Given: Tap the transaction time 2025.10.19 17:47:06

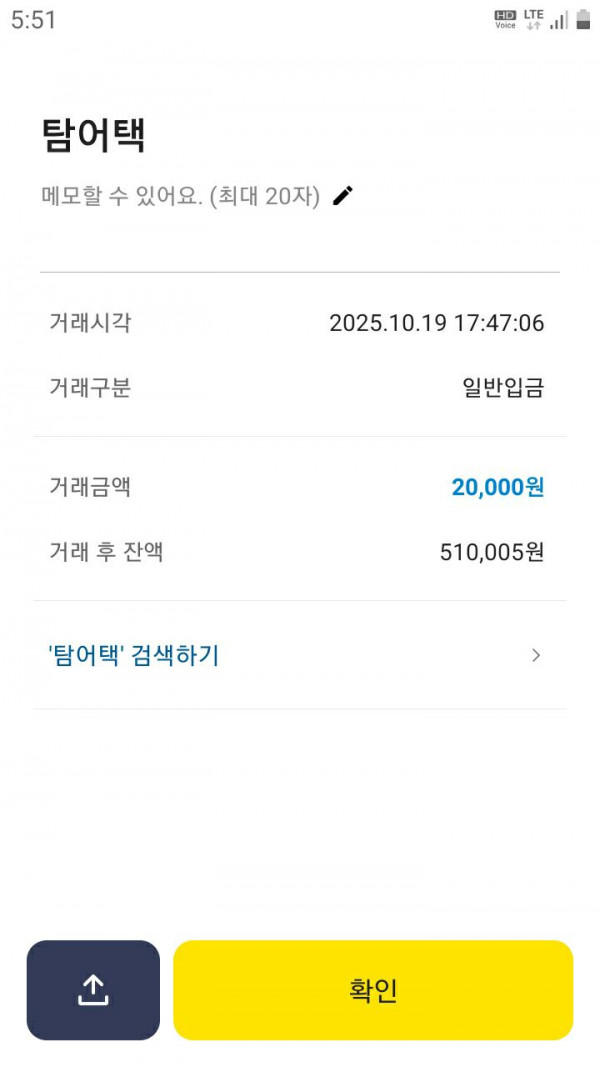Looking at the screenshot, I should (x=436, y=323).
